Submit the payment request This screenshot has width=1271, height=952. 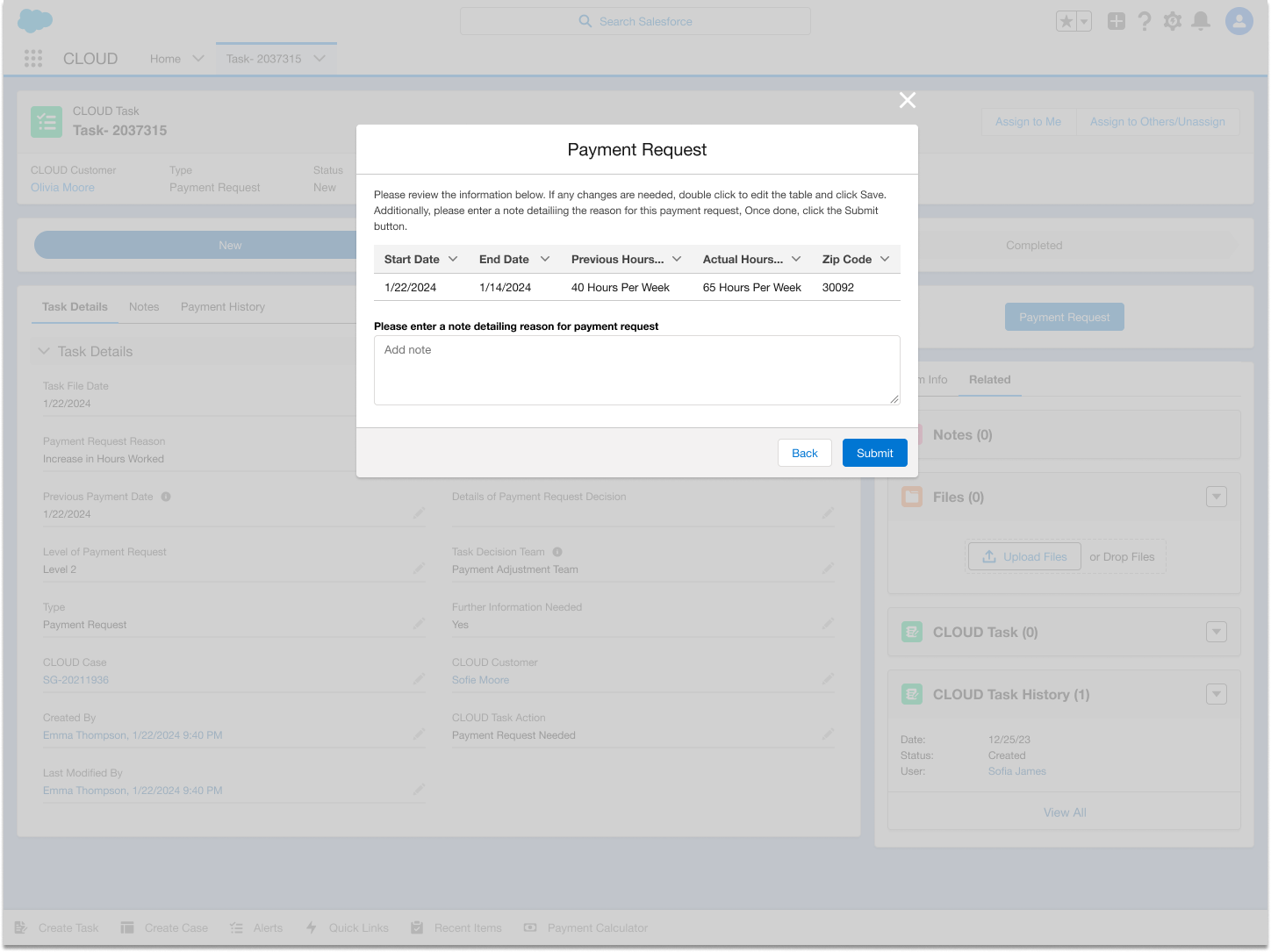point(874,453)
